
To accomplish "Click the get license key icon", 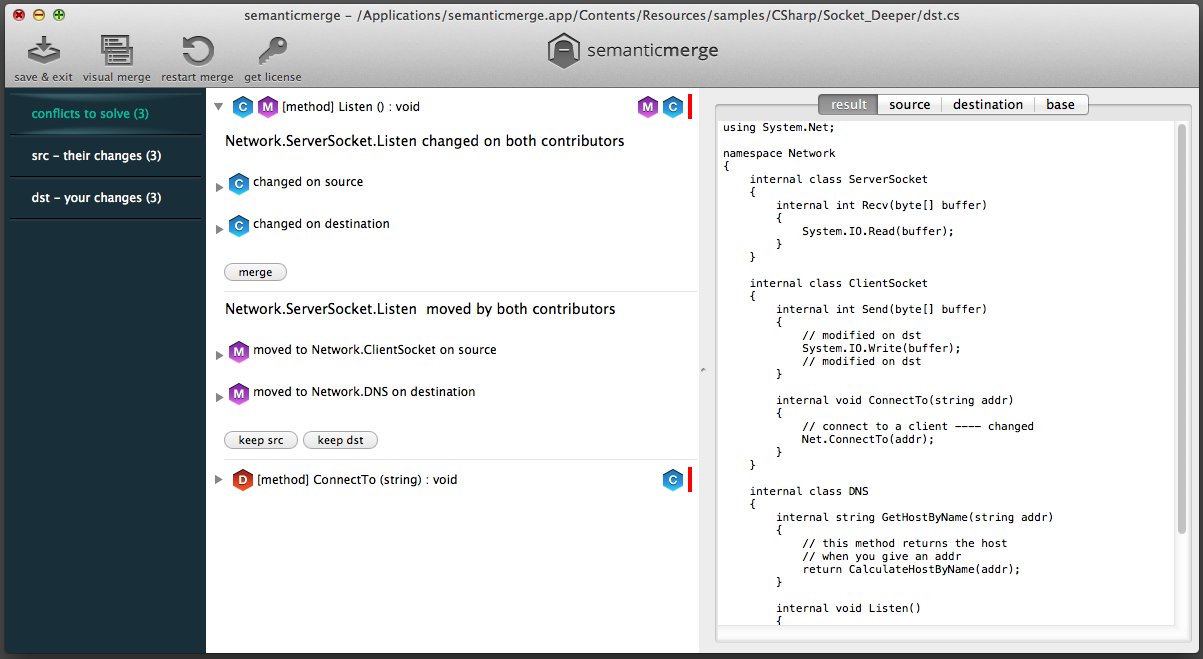I will pyautogui.click(x=272, y=51).
